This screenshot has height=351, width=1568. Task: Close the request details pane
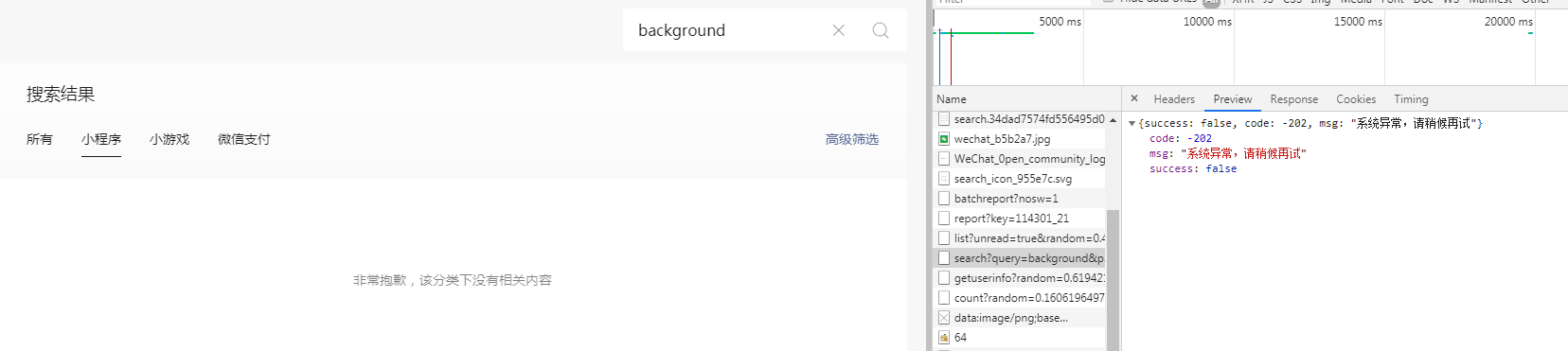1134,98
